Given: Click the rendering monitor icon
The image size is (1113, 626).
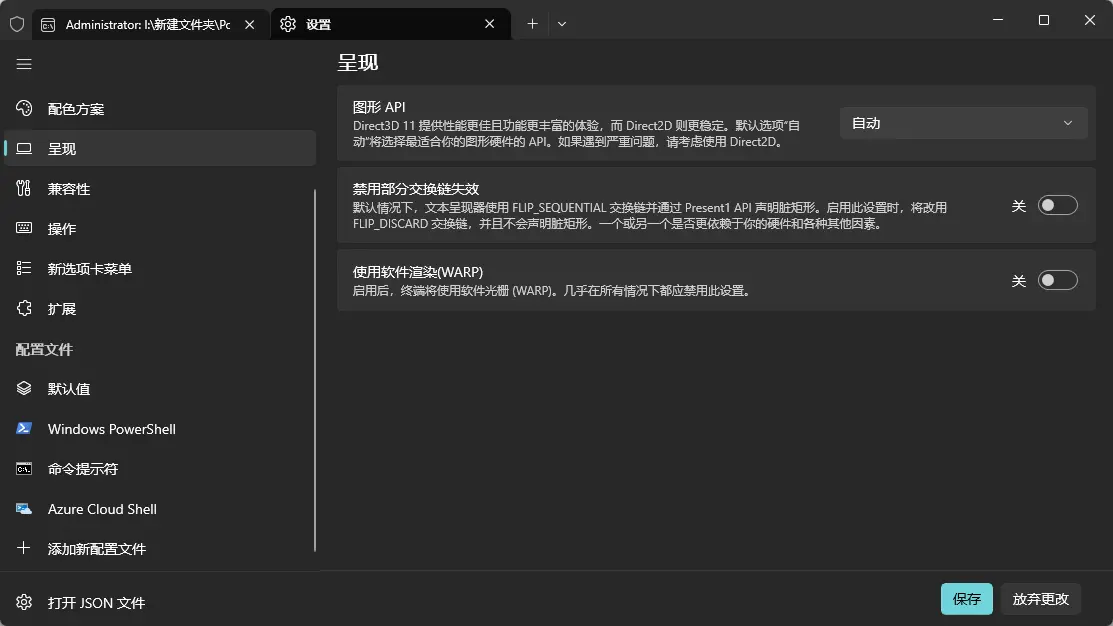Looking at the screenshot, I should (x=24, y=148).
